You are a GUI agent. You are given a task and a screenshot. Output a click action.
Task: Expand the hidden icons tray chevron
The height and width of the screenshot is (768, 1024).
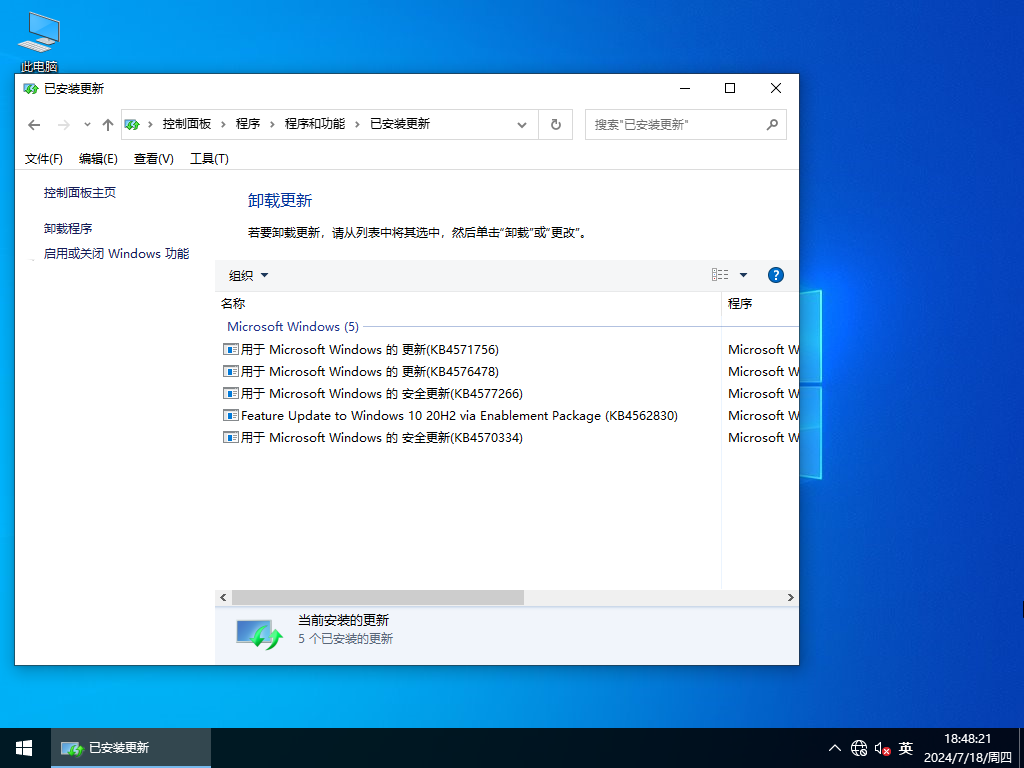point(834,747)
